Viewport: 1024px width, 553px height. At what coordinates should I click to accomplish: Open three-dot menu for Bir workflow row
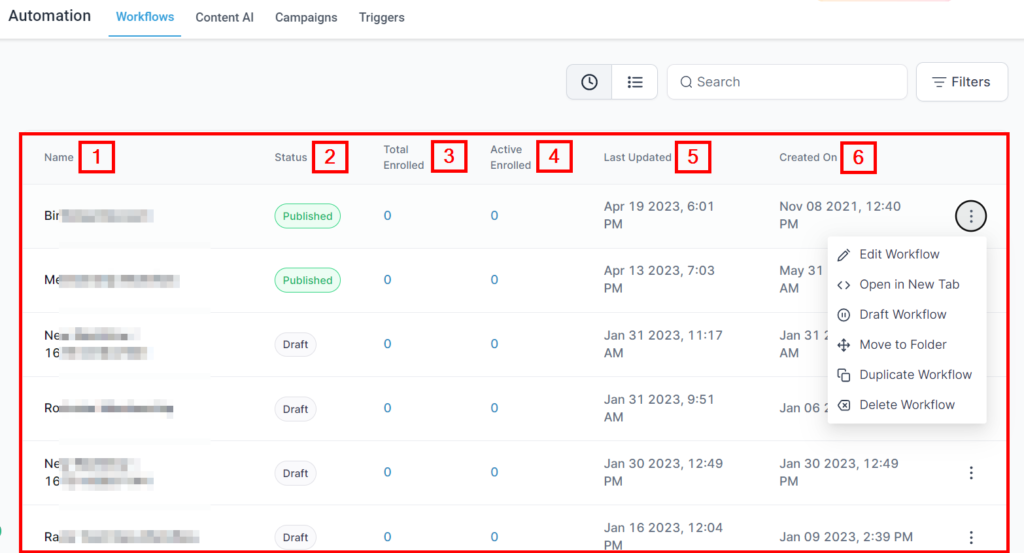970,216
